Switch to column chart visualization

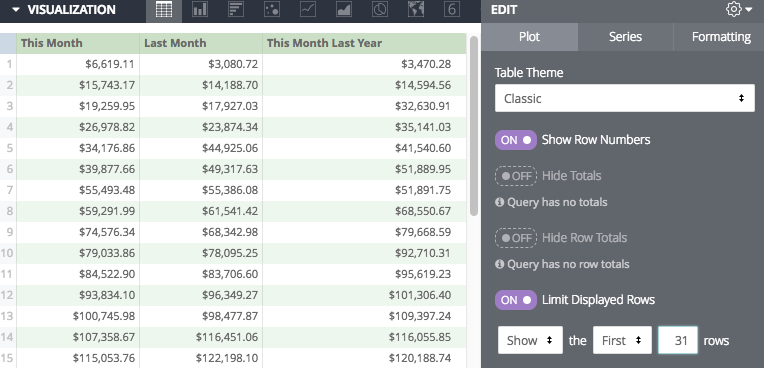200,10
